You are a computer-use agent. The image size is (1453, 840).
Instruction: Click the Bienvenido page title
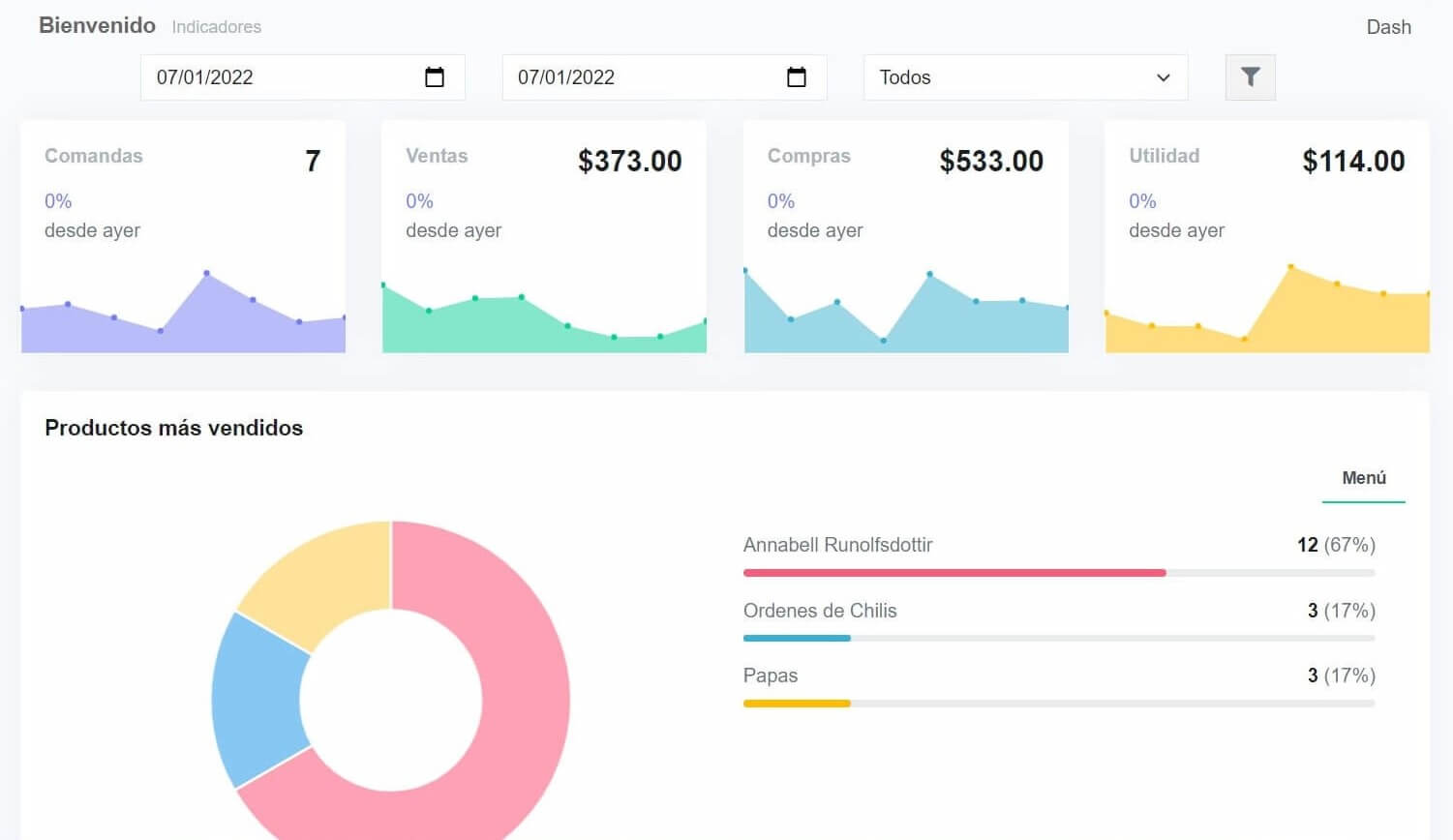click(x=97, y=25)
